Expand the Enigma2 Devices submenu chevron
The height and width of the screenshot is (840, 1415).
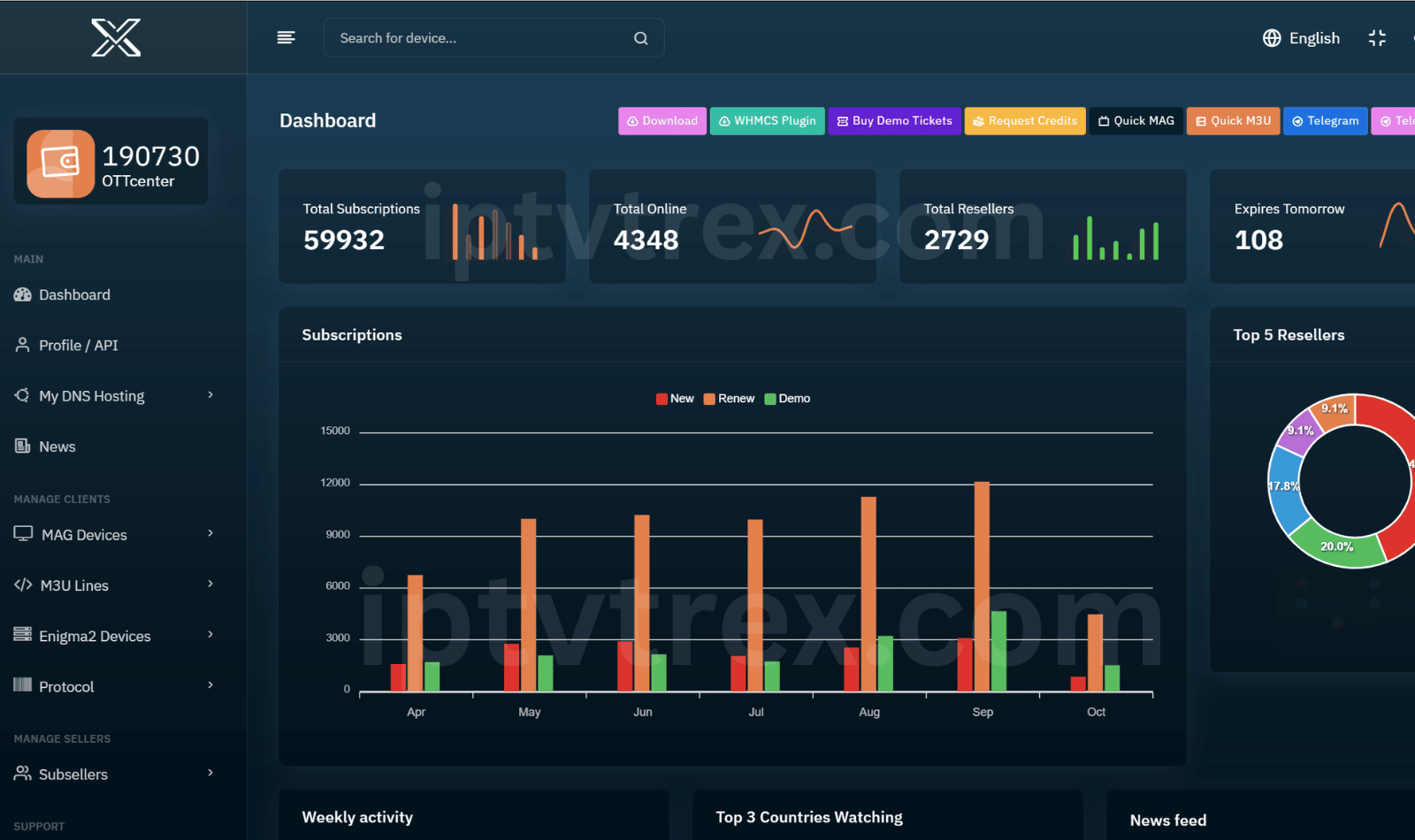210,634
